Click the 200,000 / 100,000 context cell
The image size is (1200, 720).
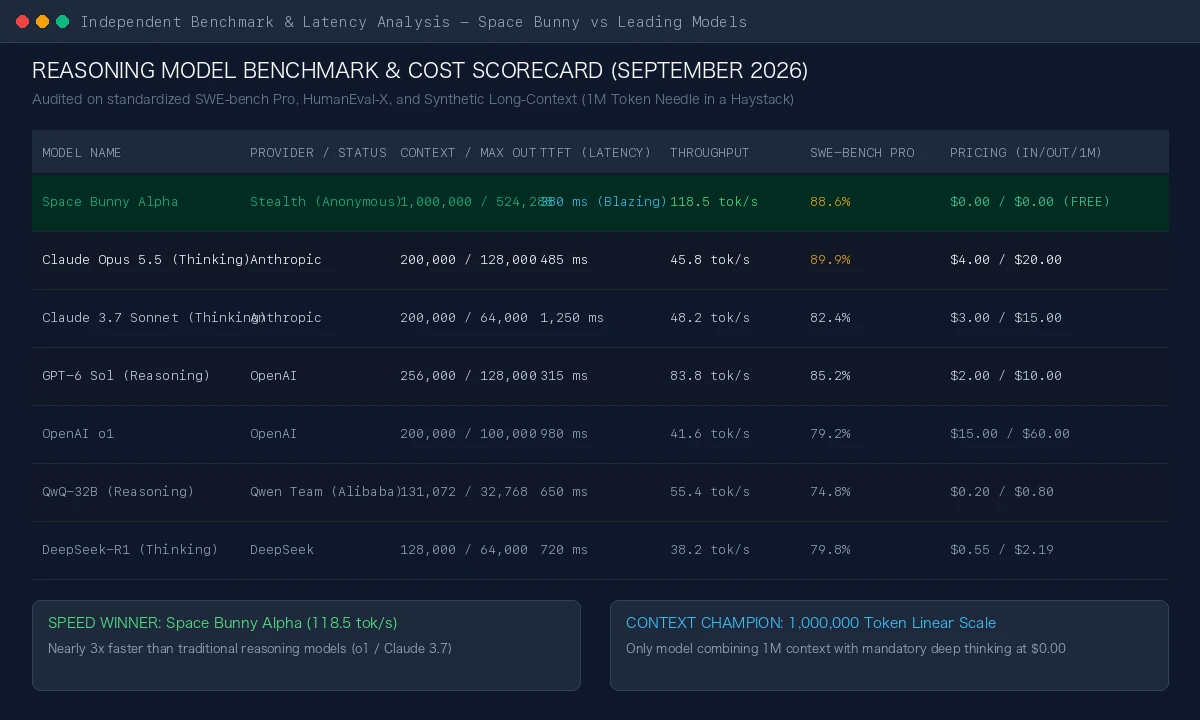coord(468,434)
